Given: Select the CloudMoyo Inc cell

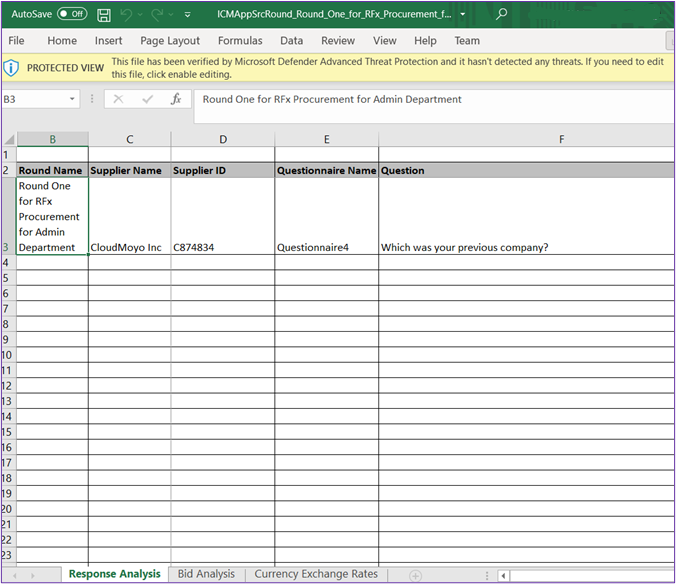Looking at the screenshot, I should [x=129, y=216].
